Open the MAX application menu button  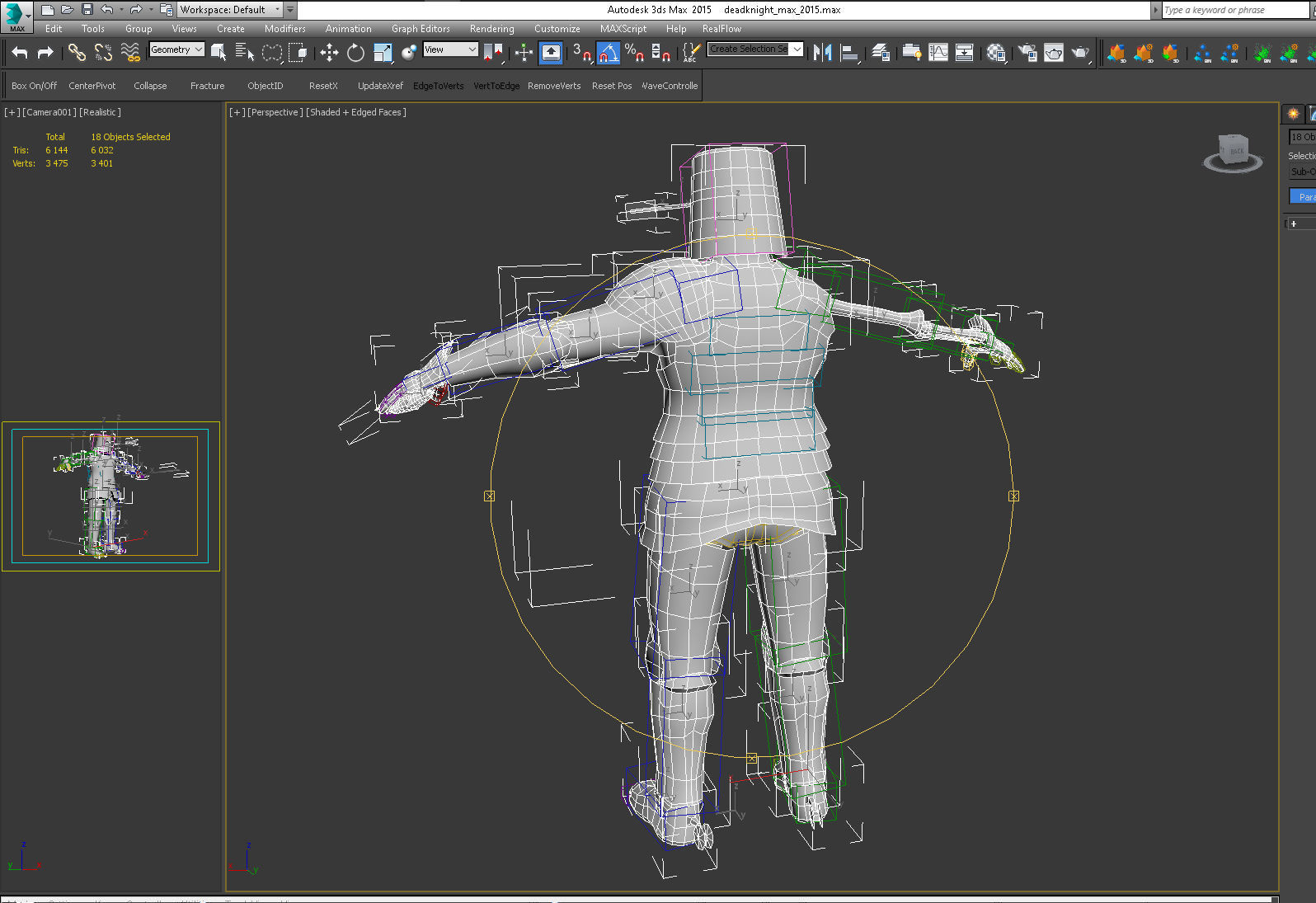(x=16, y=16)
